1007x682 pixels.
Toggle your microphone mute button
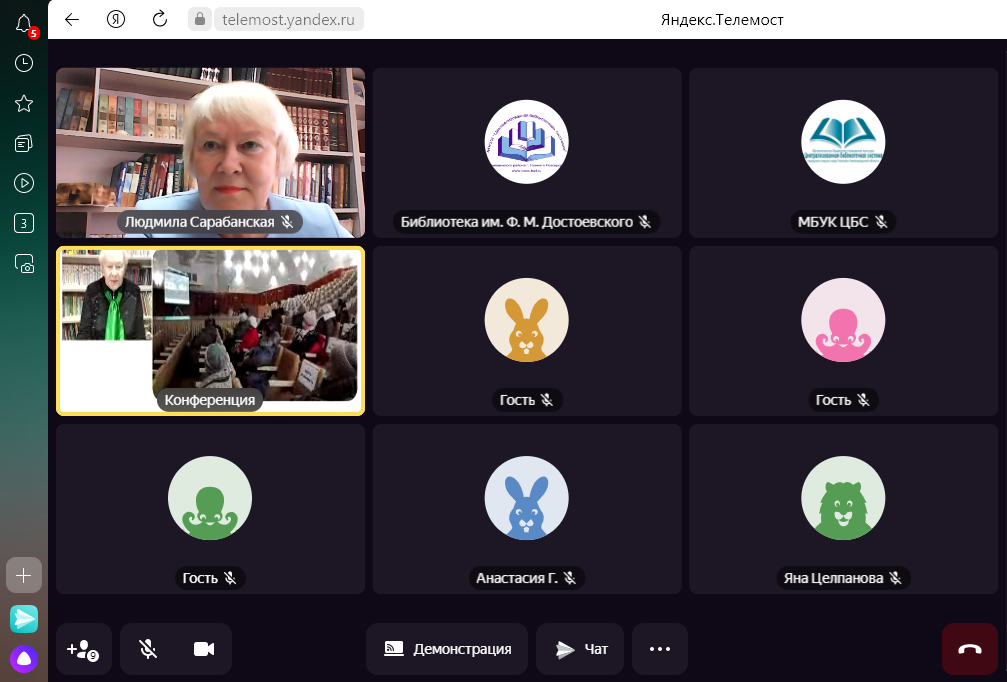148,649
